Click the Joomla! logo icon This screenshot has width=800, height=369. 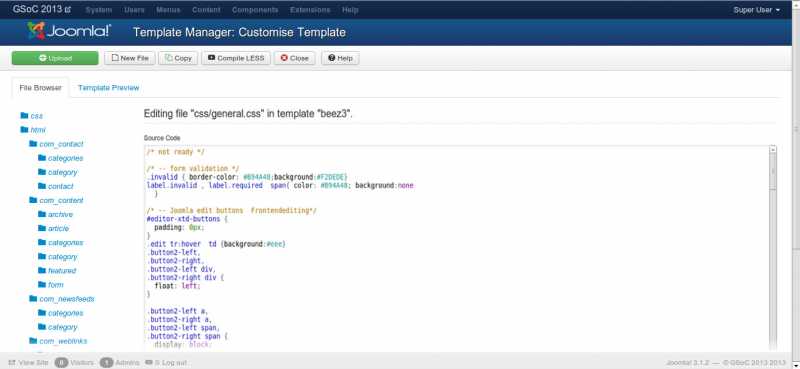pos(36,31)
